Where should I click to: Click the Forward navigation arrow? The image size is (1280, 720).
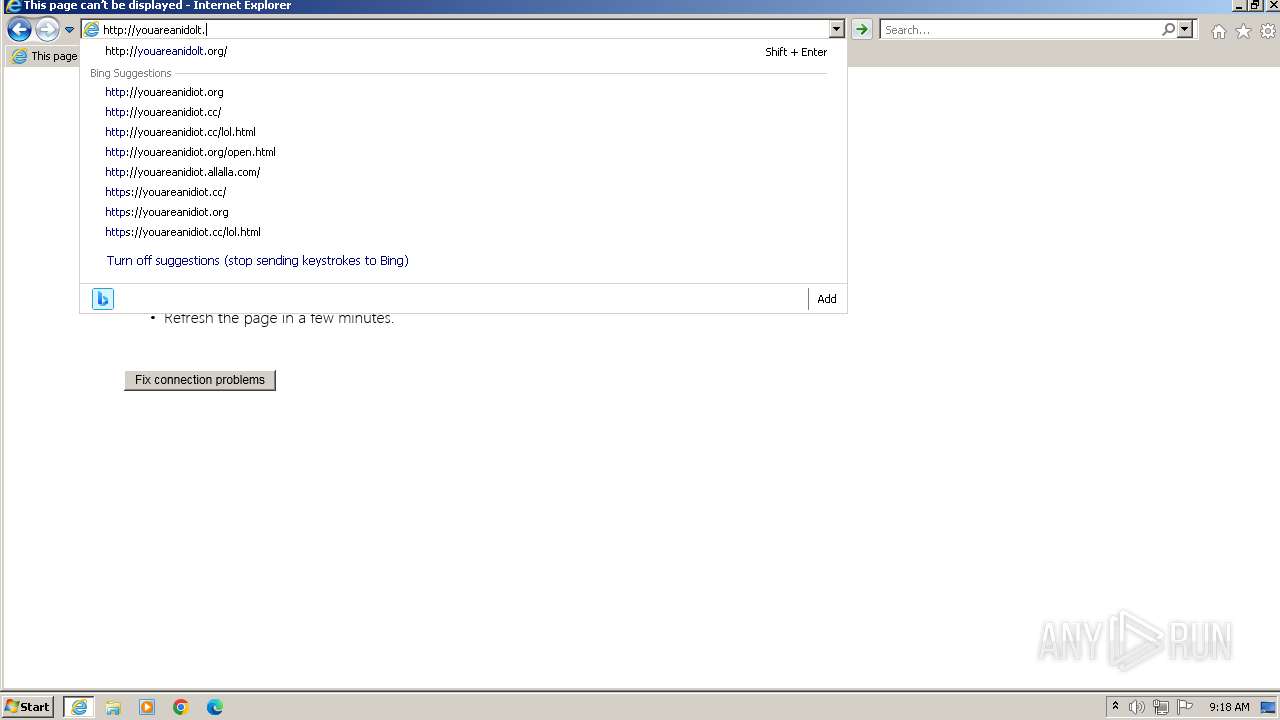pos(47,30)
